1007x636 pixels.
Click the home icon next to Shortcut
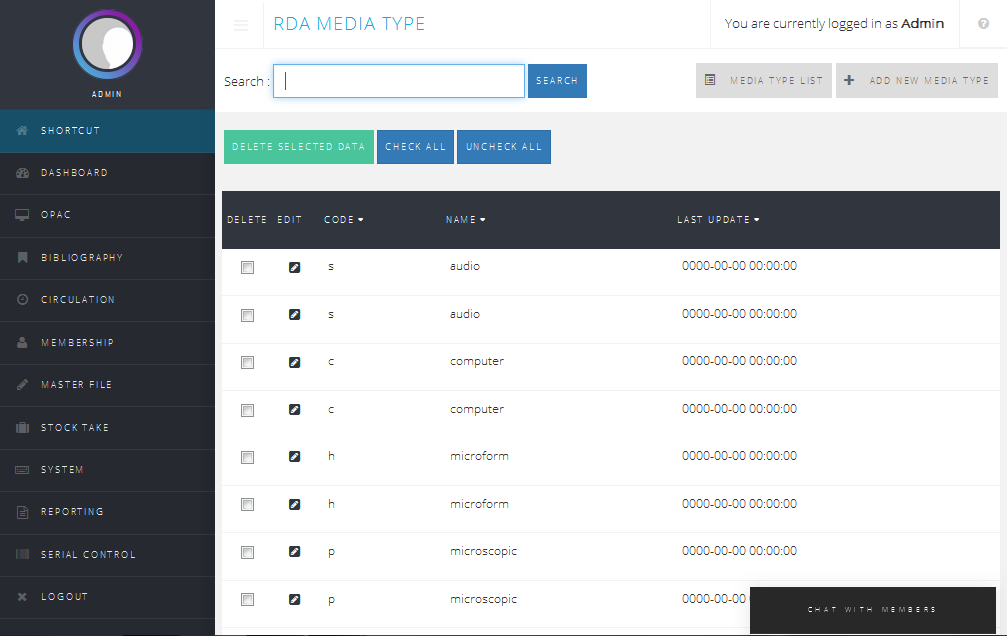[22, 131]
